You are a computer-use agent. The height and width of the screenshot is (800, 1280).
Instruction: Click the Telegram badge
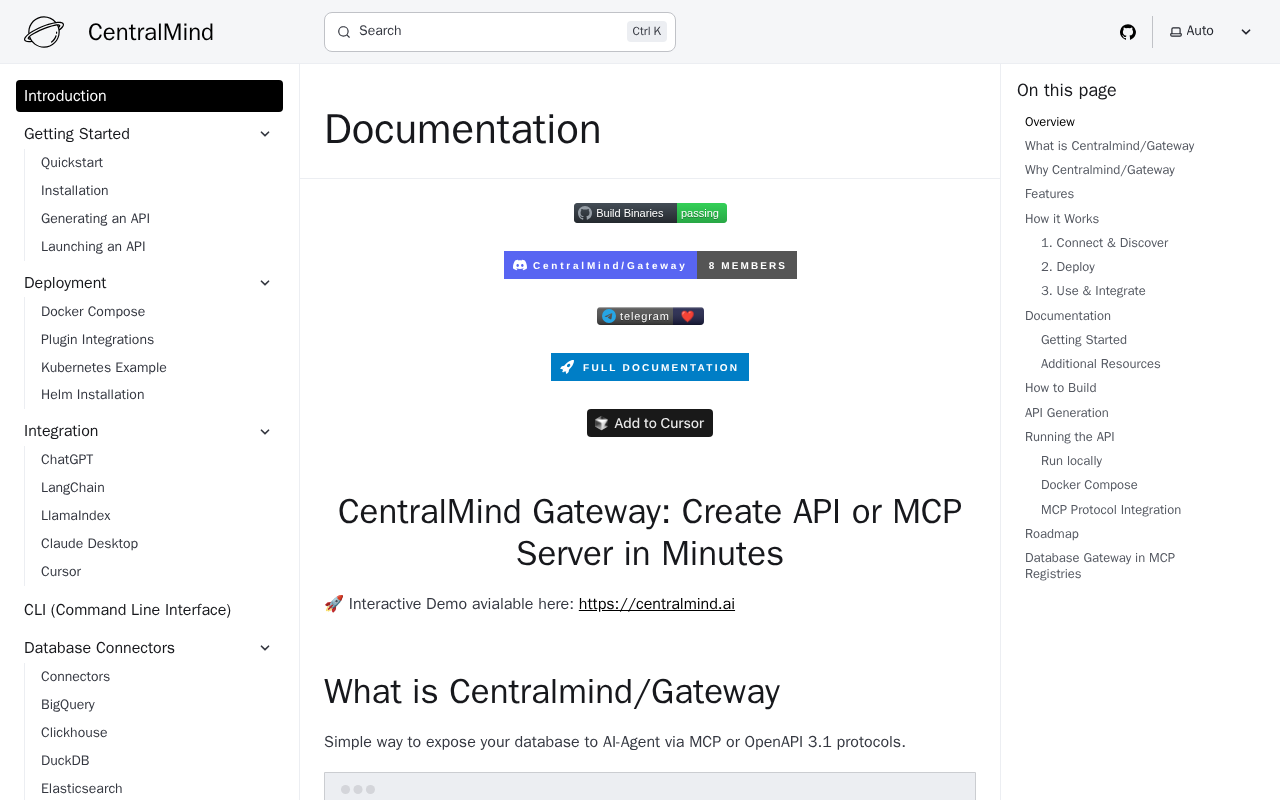[650, 316]
